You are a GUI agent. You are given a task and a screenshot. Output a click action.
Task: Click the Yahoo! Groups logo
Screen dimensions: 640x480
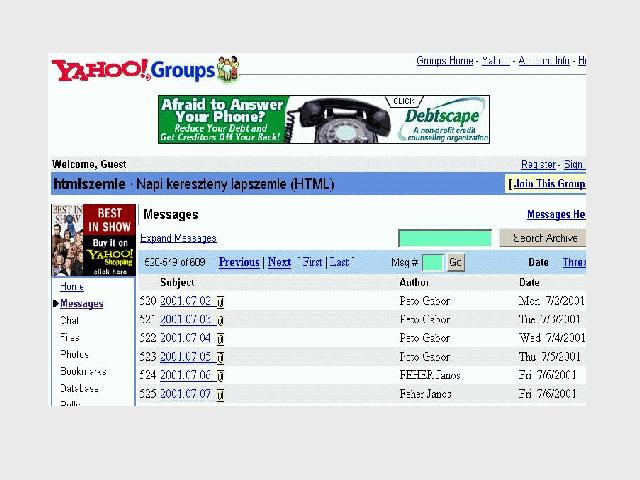pos(145,69)
